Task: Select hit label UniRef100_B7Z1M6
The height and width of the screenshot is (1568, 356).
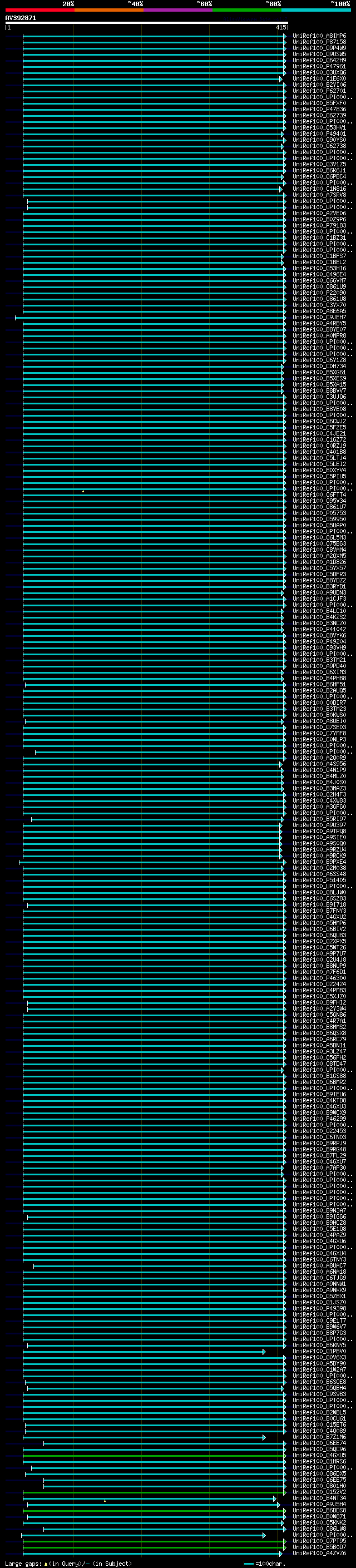Action: click(319, 1437)
